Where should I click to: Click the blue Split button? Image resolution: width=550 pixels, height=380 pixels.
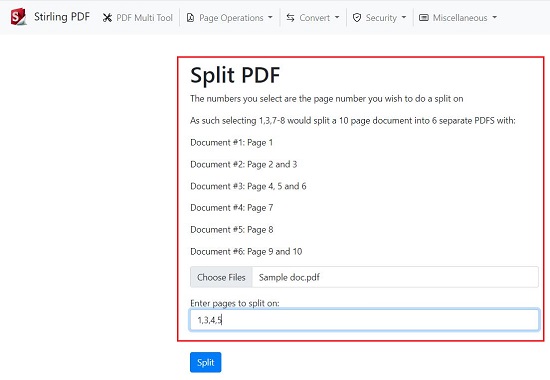click(x=206, y=362)
